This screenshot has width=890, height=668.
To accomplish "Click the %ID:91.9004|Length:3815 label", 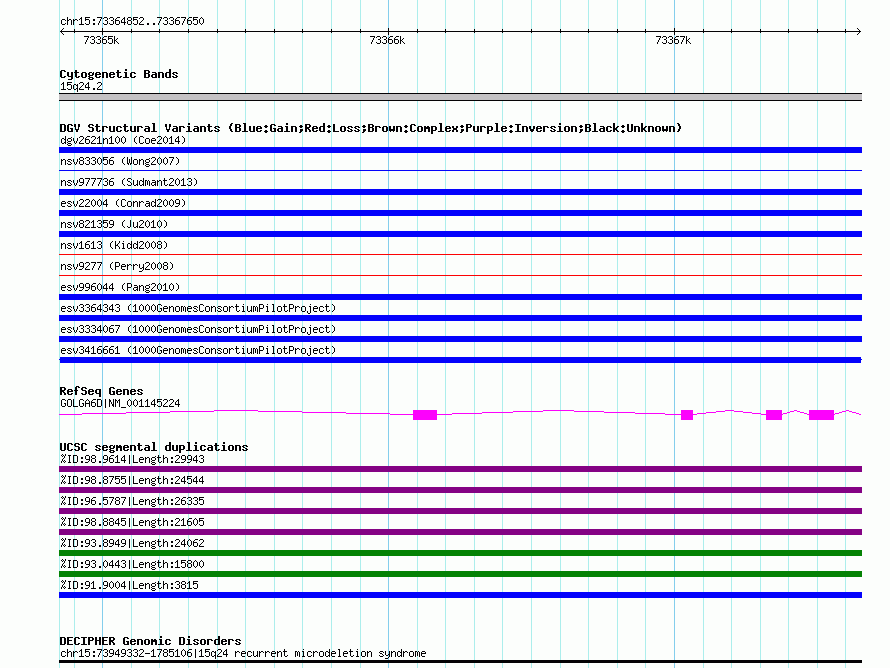I will coord(129,585).
